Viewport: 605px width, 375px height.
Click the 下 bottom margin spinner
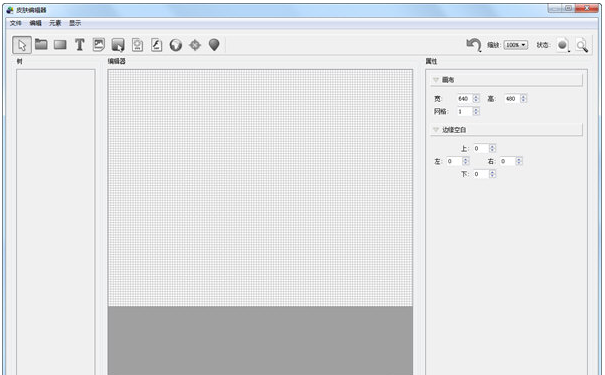pyautogui.click(x=492, y=174)
